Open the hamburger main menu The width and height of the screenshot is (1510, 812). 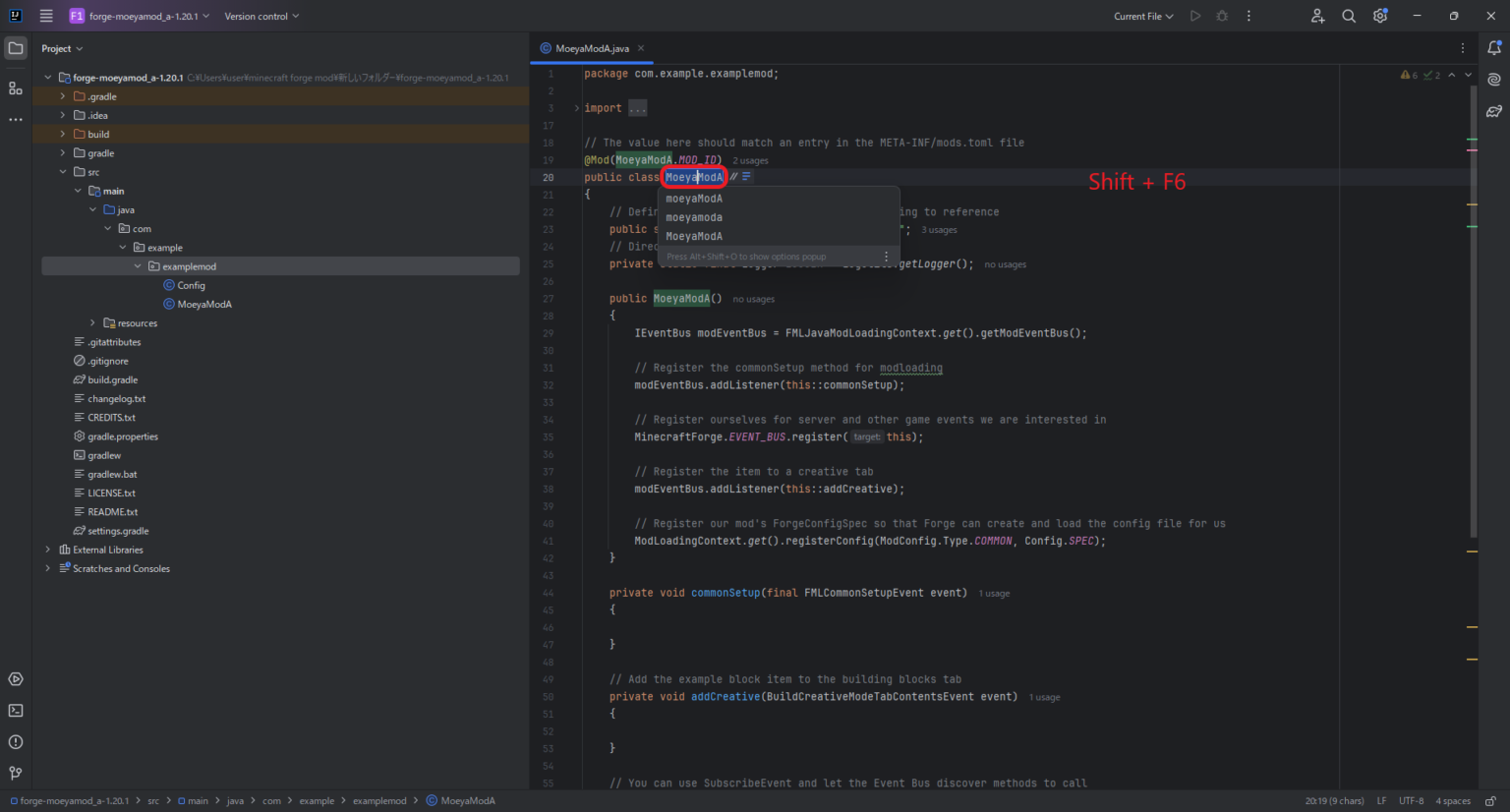[x=46, y=16]
